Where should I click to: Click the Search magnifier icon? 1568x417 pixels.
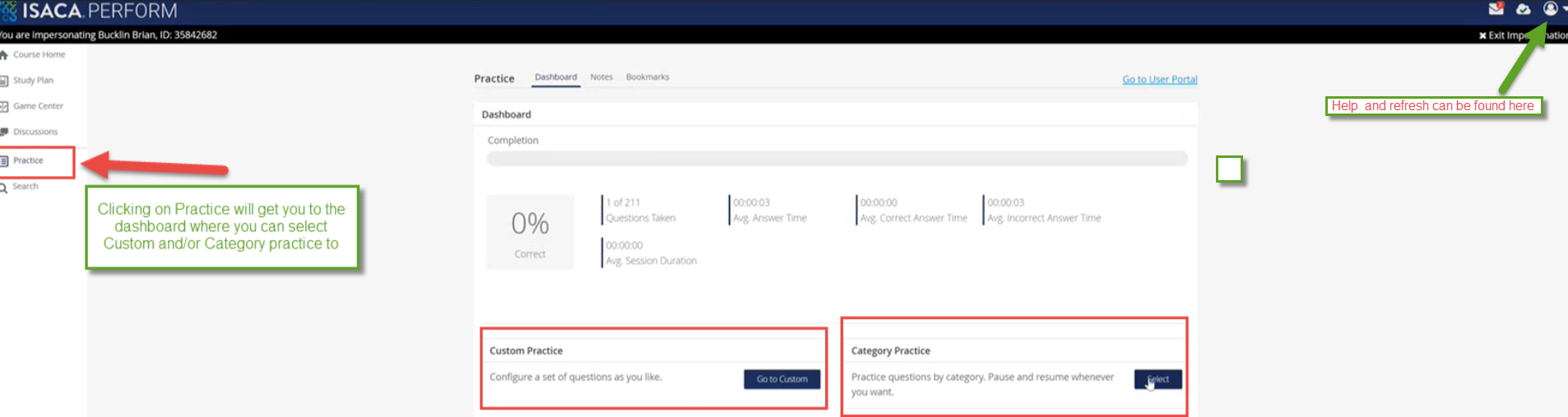click(4, 187)
